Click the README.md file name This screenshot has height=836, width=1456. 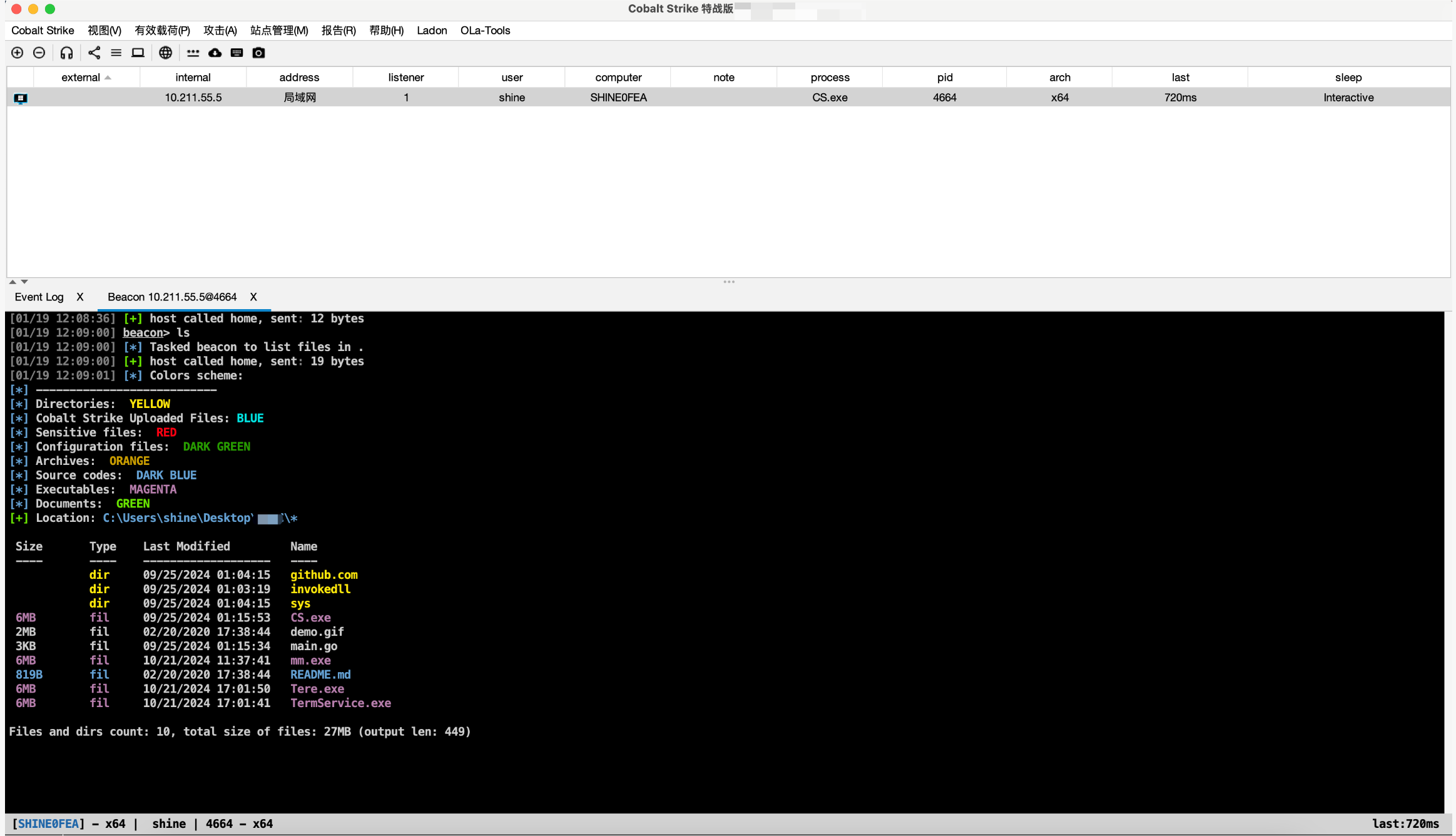coord(320,675)
